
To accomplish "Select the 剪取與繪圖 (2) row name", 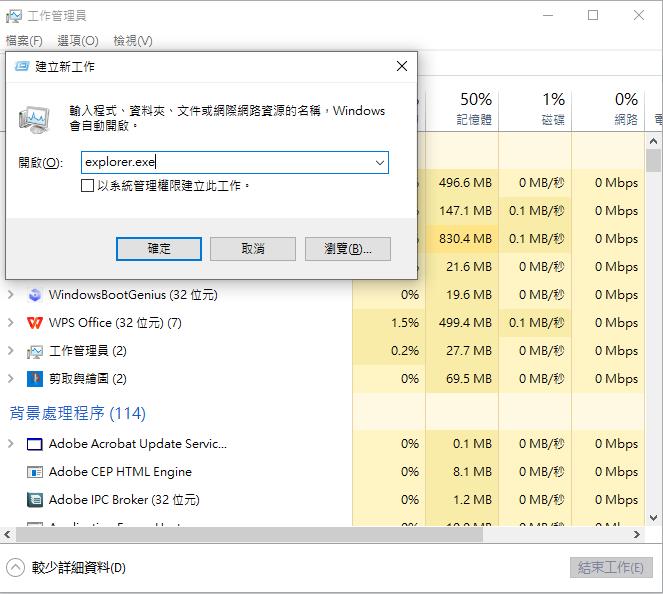I will pyautogui.click(x=88, y=378).
